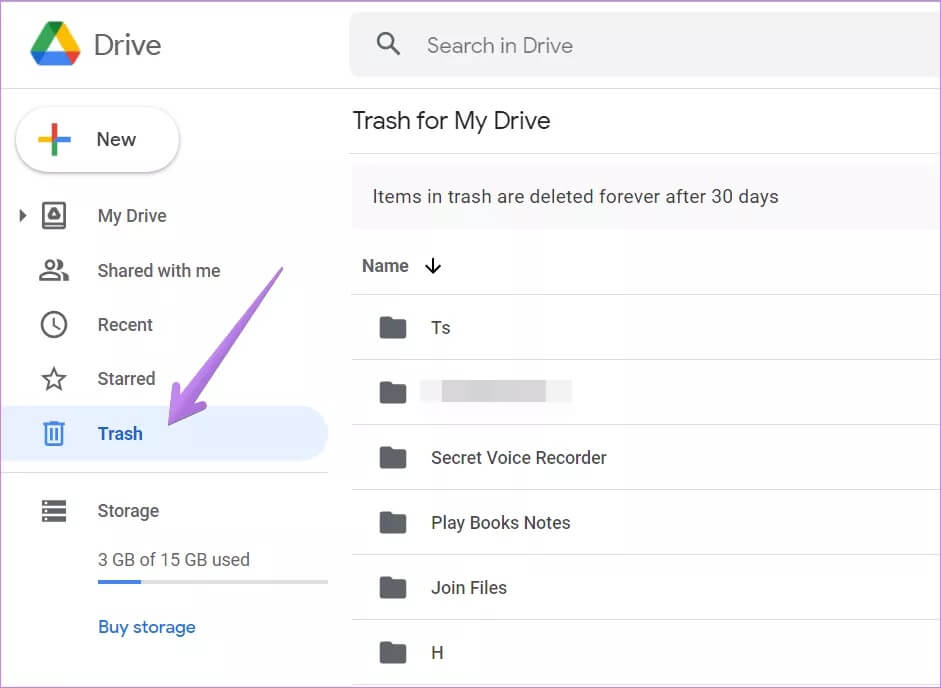The height and width of the screenshot is (688, 941).
Task: Click the storage usage progress bar
Action: point(212,581)
